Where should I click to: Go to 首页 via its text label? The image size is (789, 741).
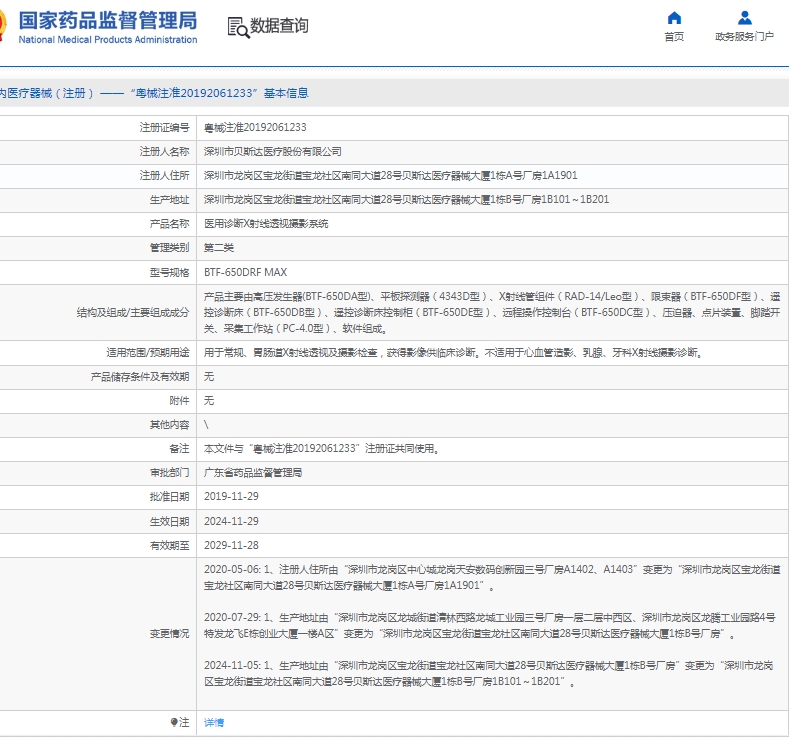click(x=674, y=37)
